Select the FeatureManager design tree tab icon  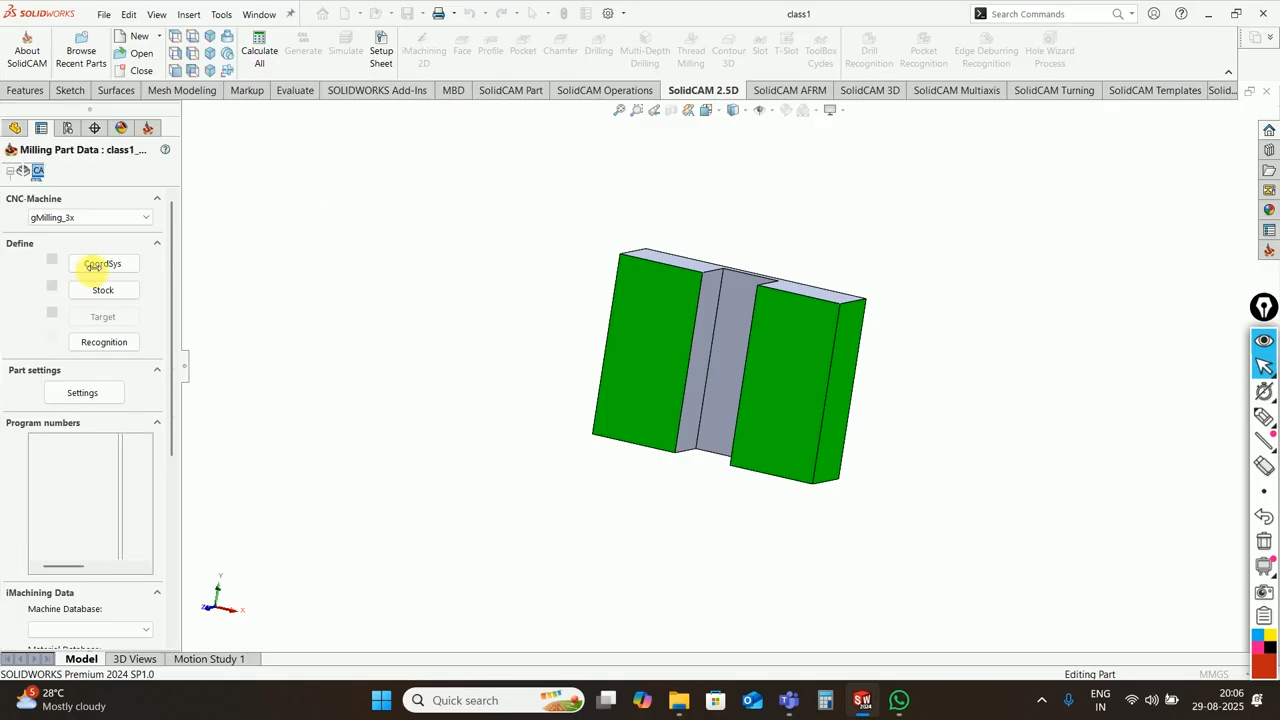[15, 128]
